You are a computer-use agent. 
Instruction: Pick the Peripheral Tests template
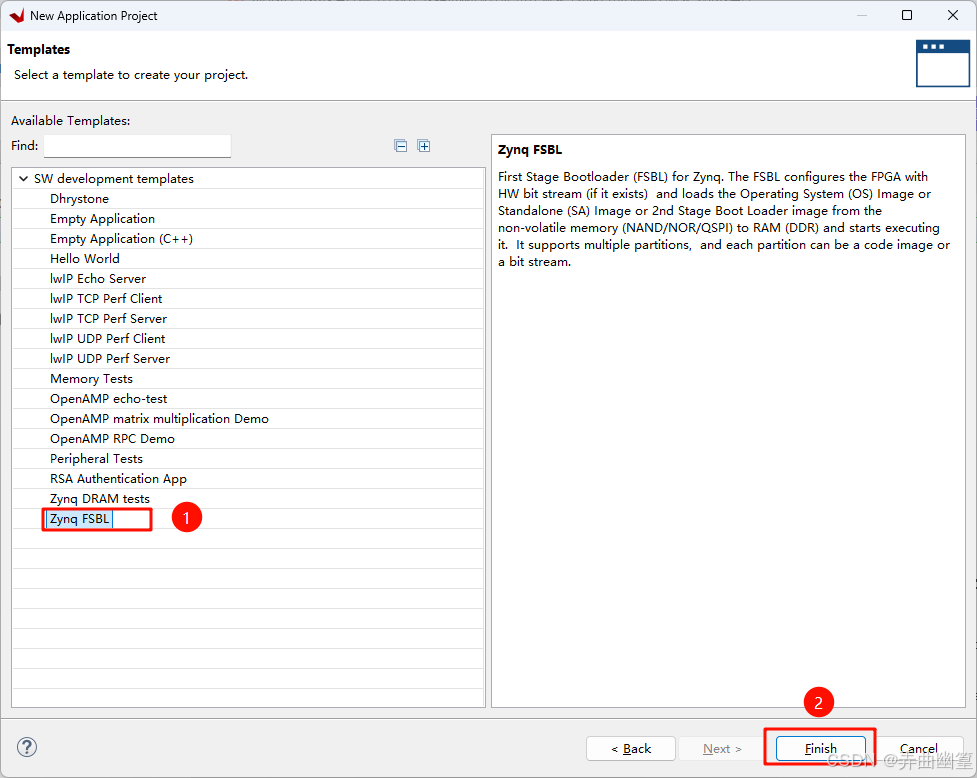[x=96, y=458]
